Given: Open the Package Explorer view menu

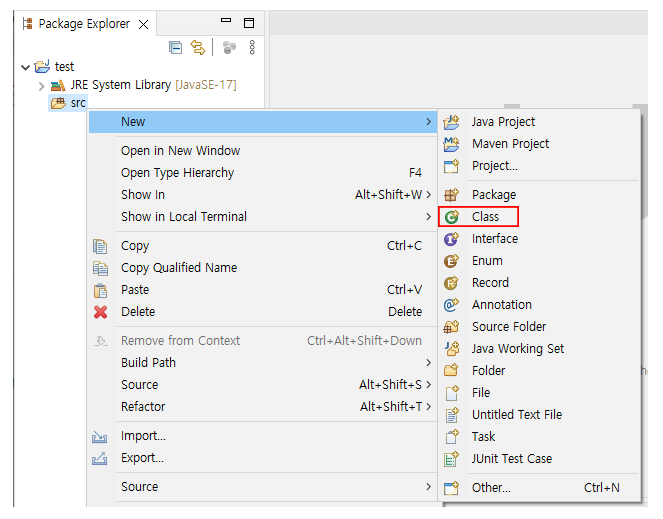Looking at the screenshot, I should (252, 47).
